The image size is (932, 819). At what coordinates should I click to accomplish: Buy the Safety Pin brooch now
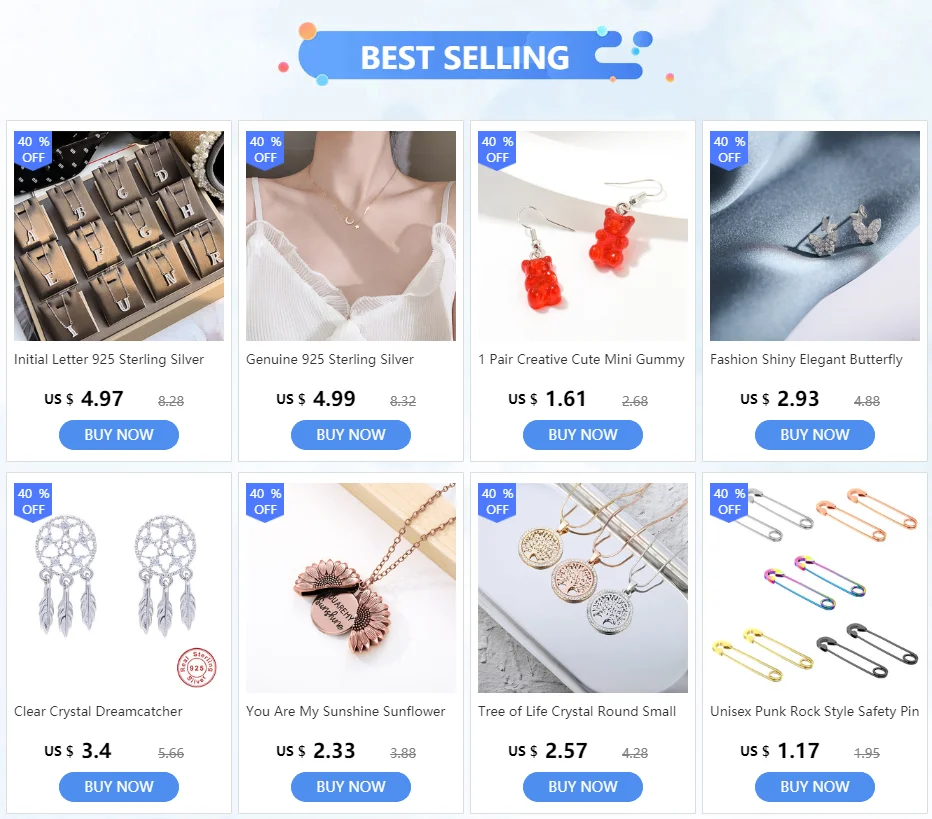coord(815,786)
